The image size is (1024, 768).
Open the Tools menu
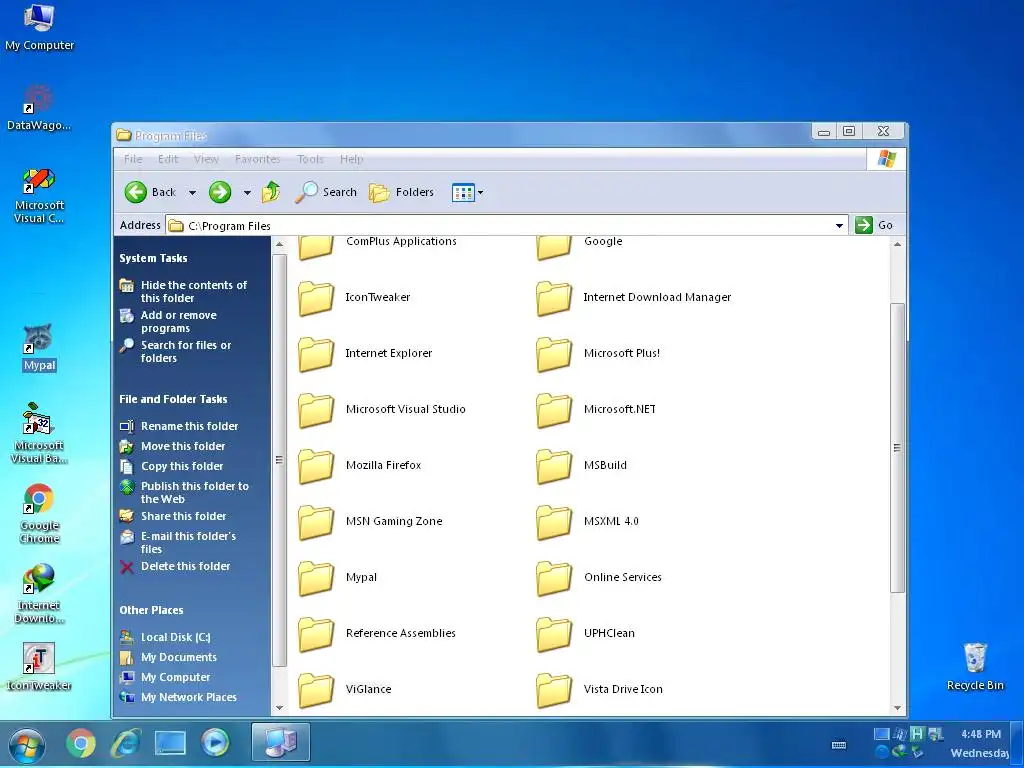tap(310, 159)
